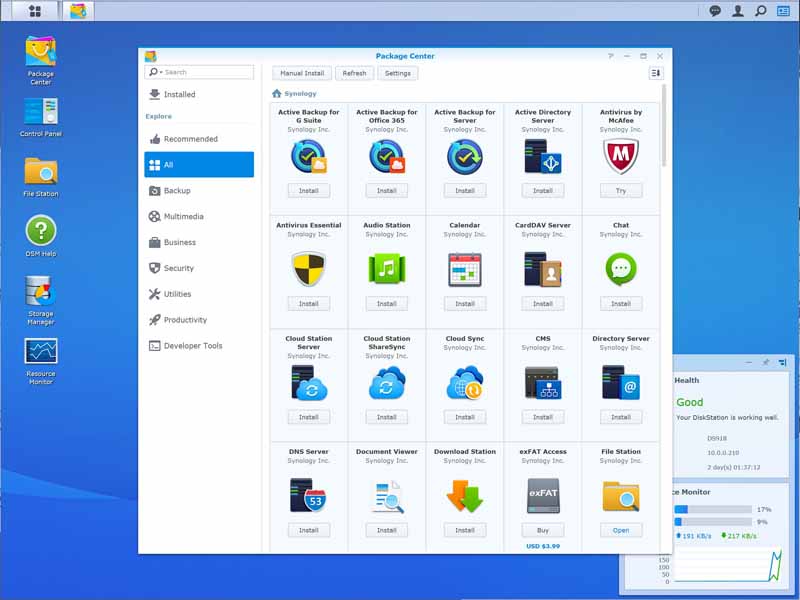Viewport: 800px width, 600px height.
Task: Select Package Center in the taskbar
Action: point(78,11)
